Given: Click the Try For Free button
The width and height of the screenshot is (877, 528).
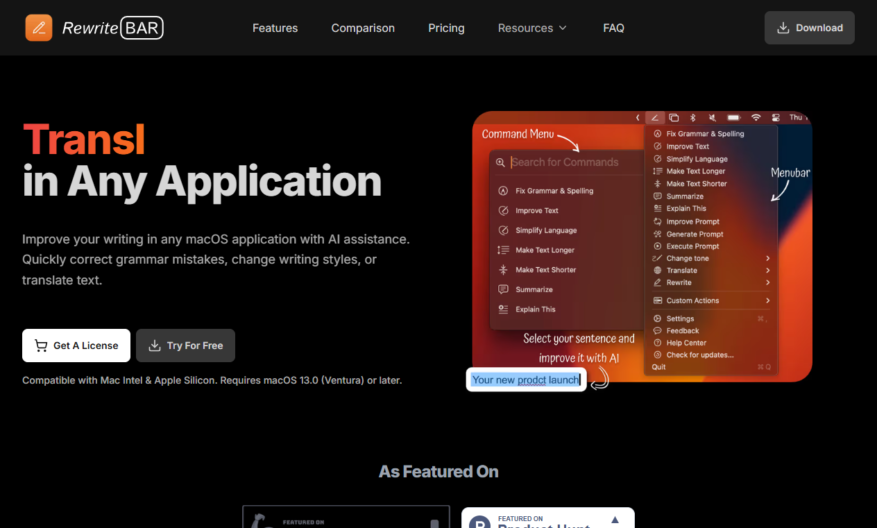Looking at the screenshot, I should pyautogui.click(x=185, y=346).
